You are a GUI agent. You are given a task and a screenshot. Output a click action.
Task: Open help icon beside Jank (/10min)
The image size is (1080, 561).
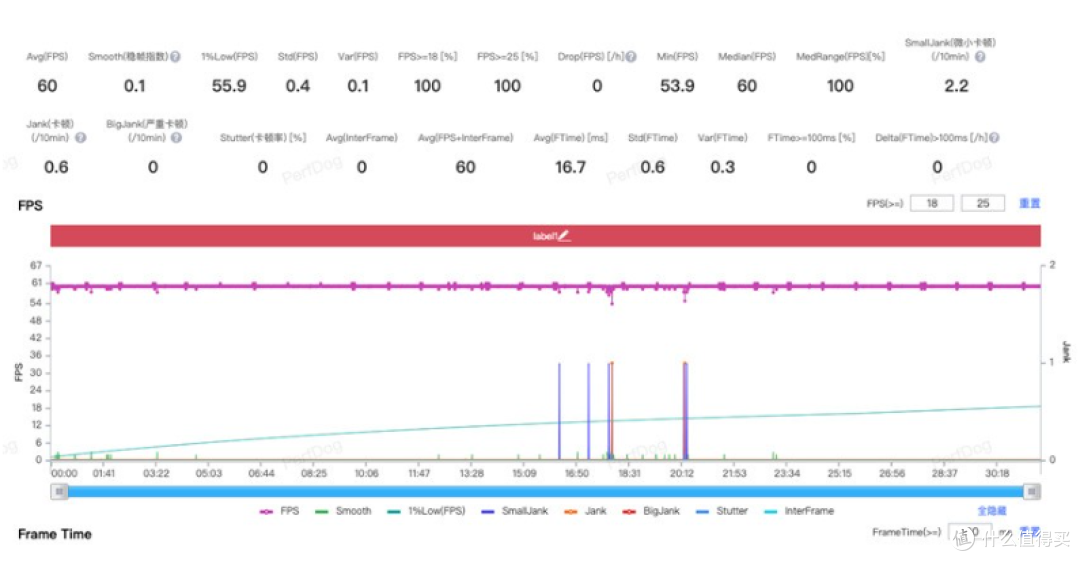pyautogui.click(x=81, y=138)
